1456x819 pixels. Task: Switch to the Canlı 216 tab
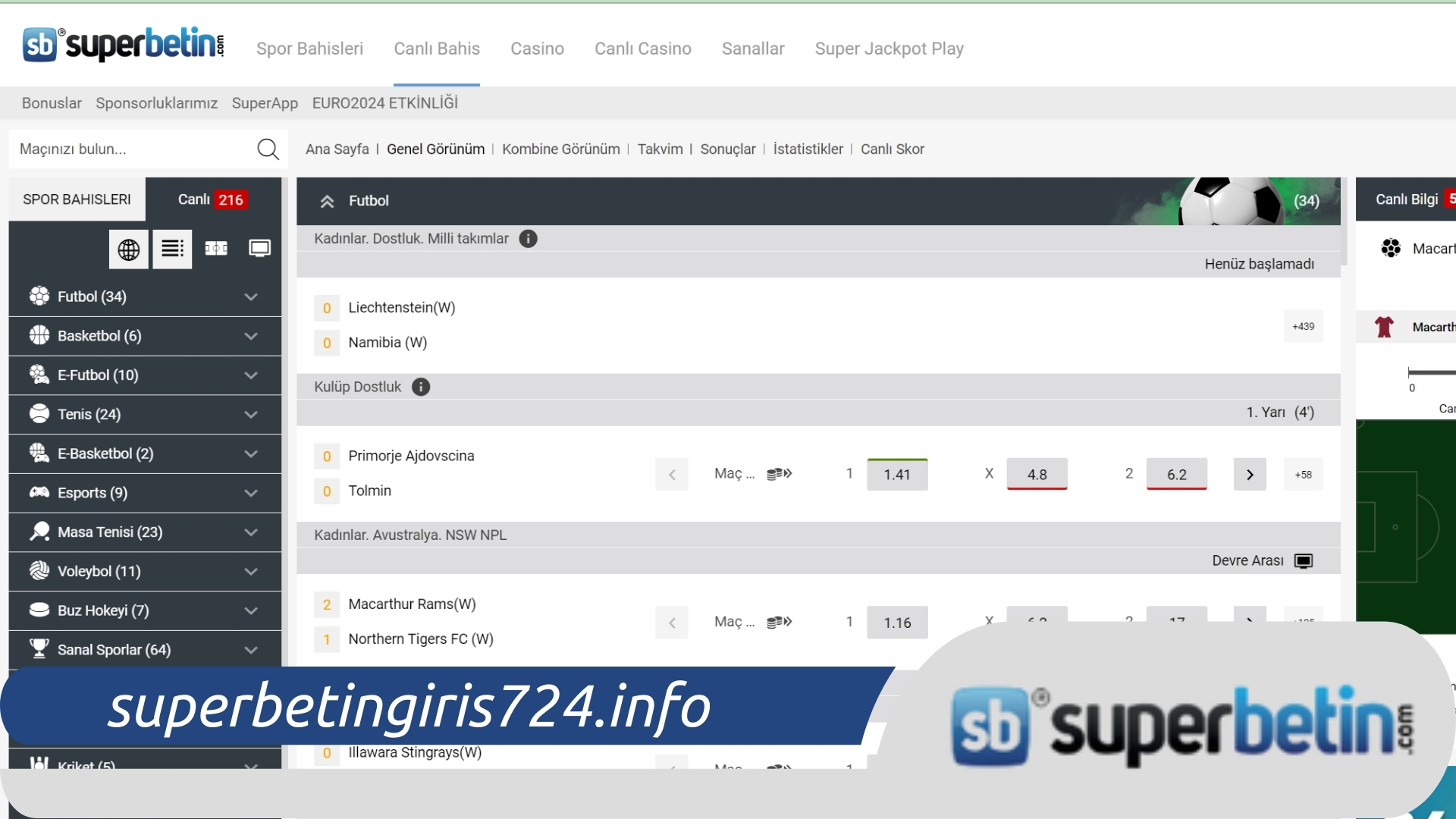[213, 199]
